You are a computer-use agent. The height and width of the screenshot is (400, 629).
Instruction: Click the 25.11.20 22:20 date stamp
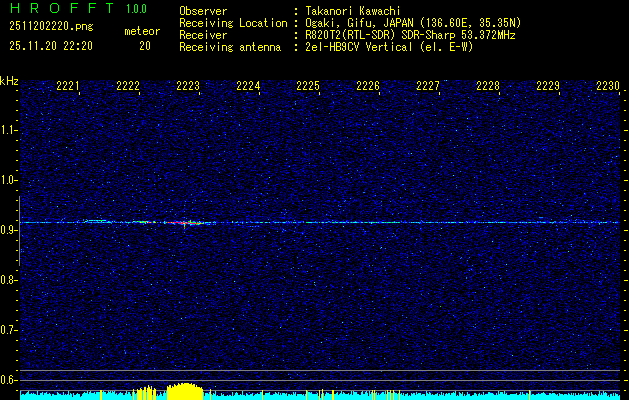point(50,46)
